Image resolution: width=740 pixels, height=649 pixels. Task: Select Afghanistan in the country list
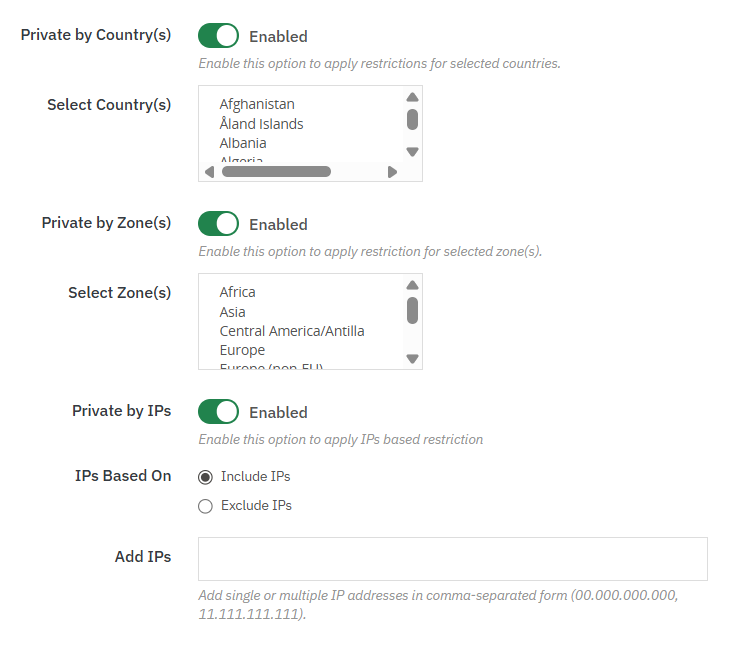[x=257, y=104]
